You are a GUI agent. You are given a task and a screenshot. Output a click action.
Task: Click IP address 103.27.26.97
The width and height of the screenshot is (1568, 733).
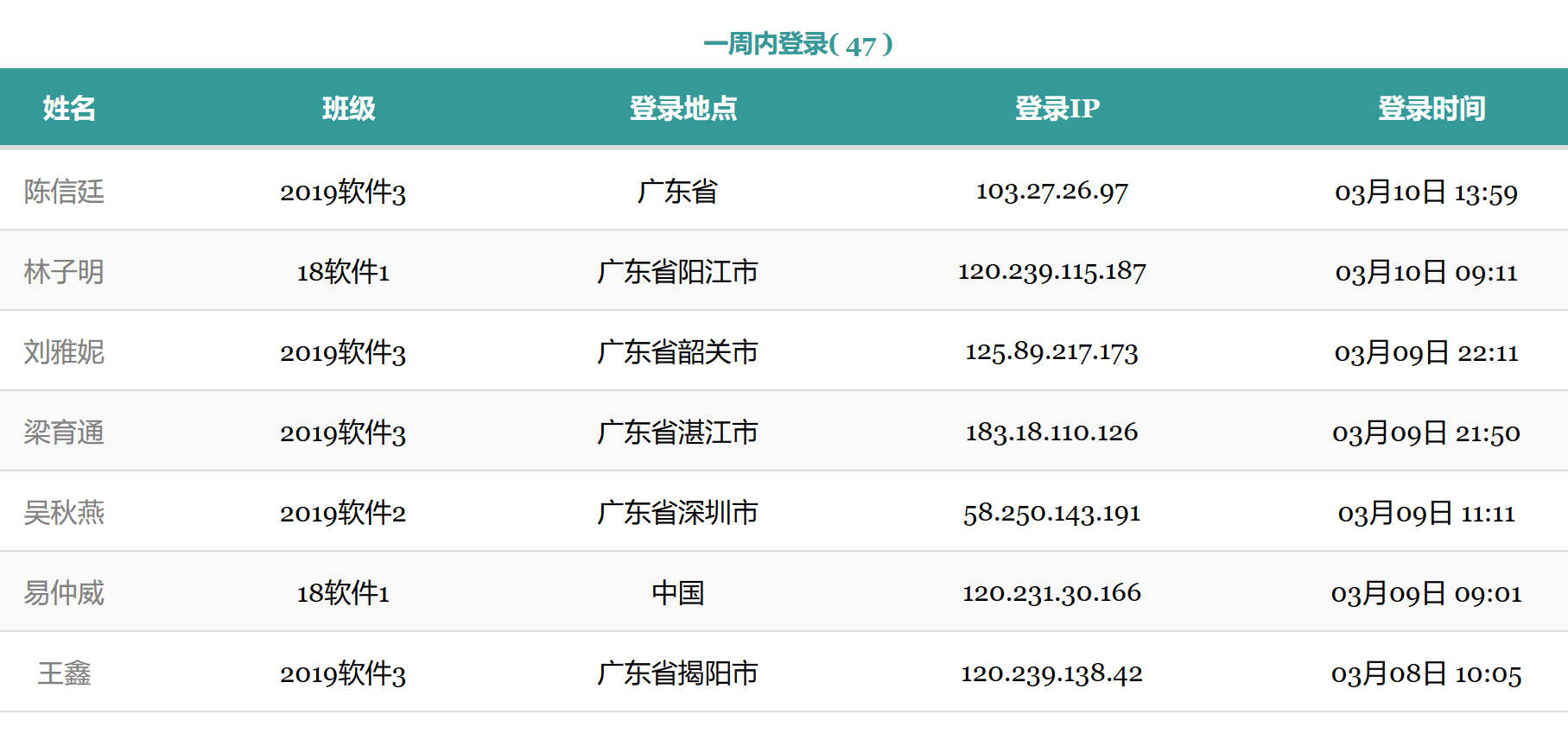pyautogui.click(x=1052, y=191)
